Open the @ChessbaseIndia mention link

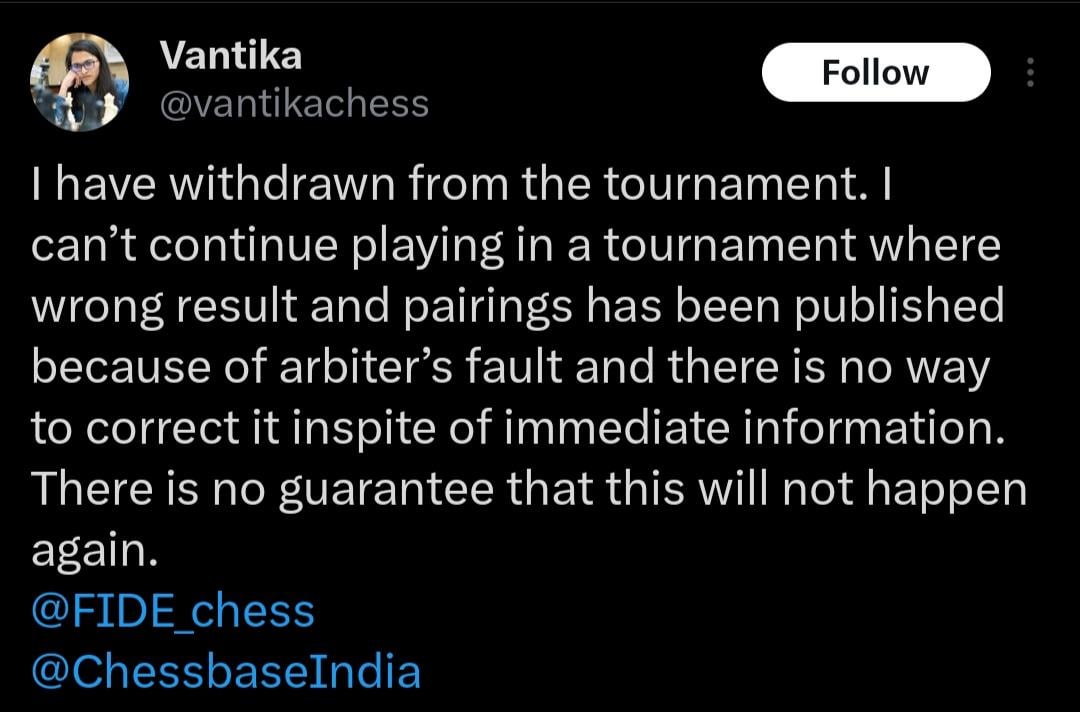[226, 672]
